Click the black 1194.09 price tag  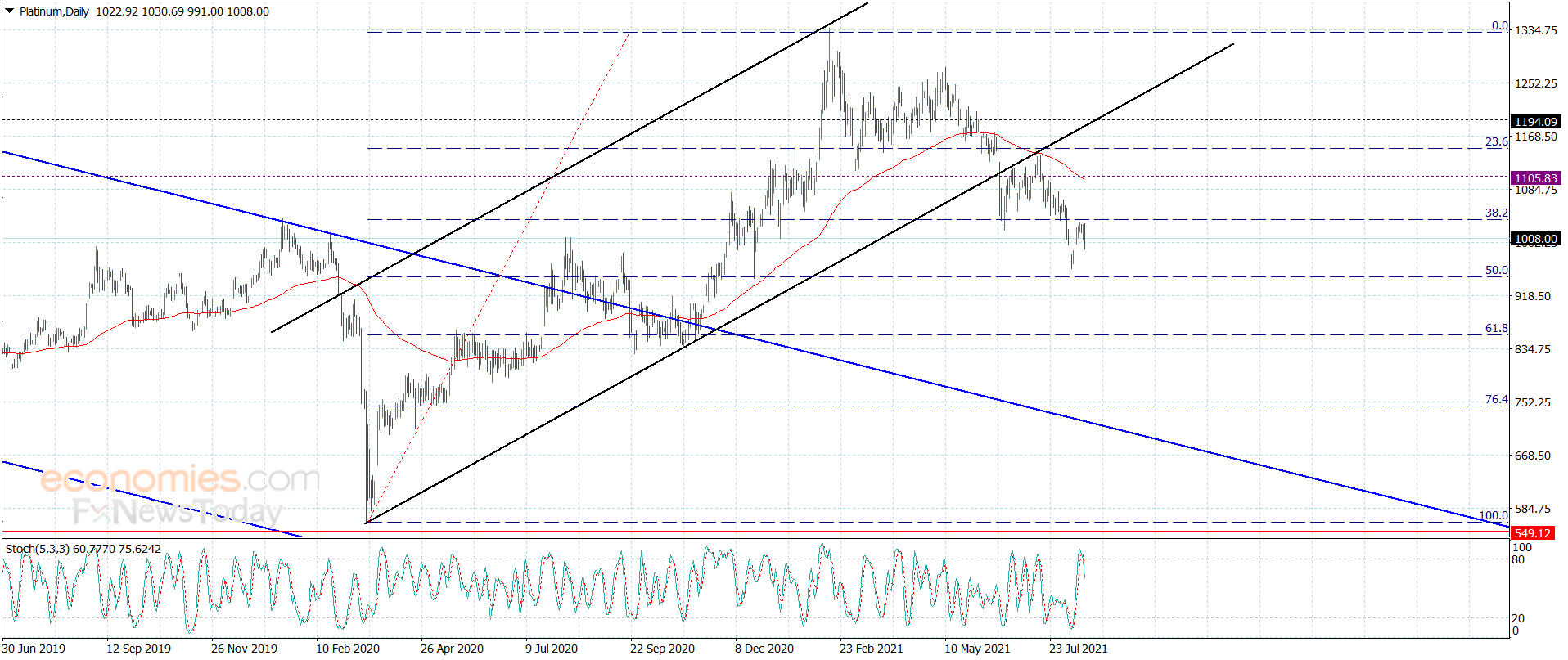pos(1536,122)
